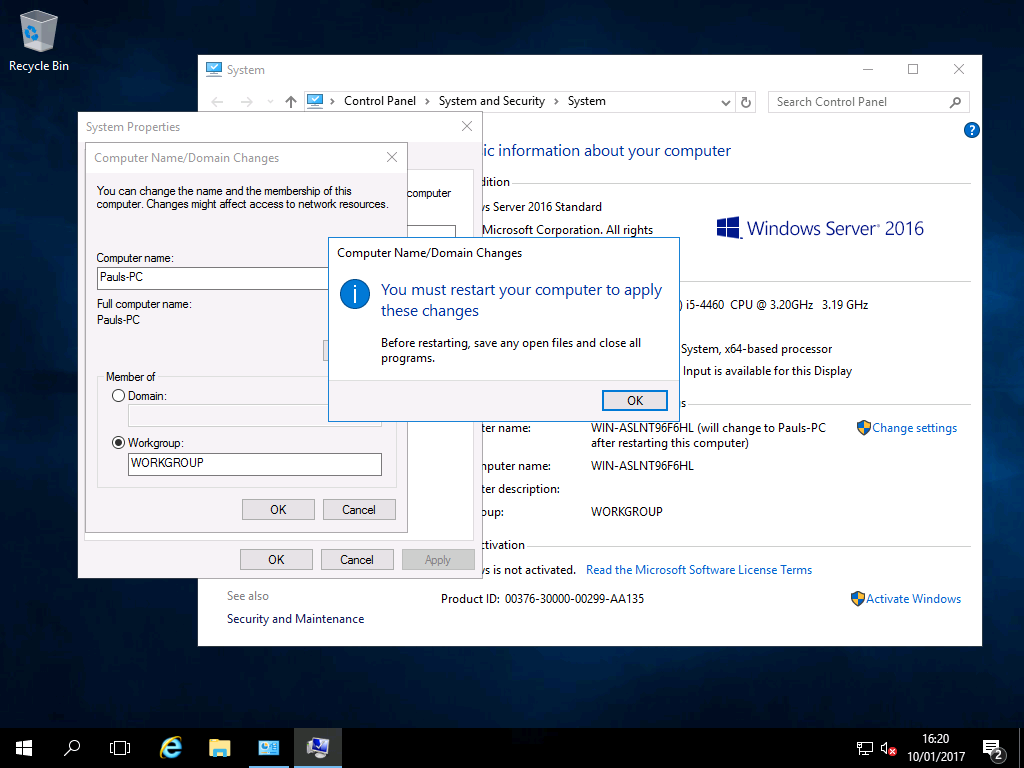
Task: Close the System Properties dialog
Action: pyautogui.click(x=467, y=126)
